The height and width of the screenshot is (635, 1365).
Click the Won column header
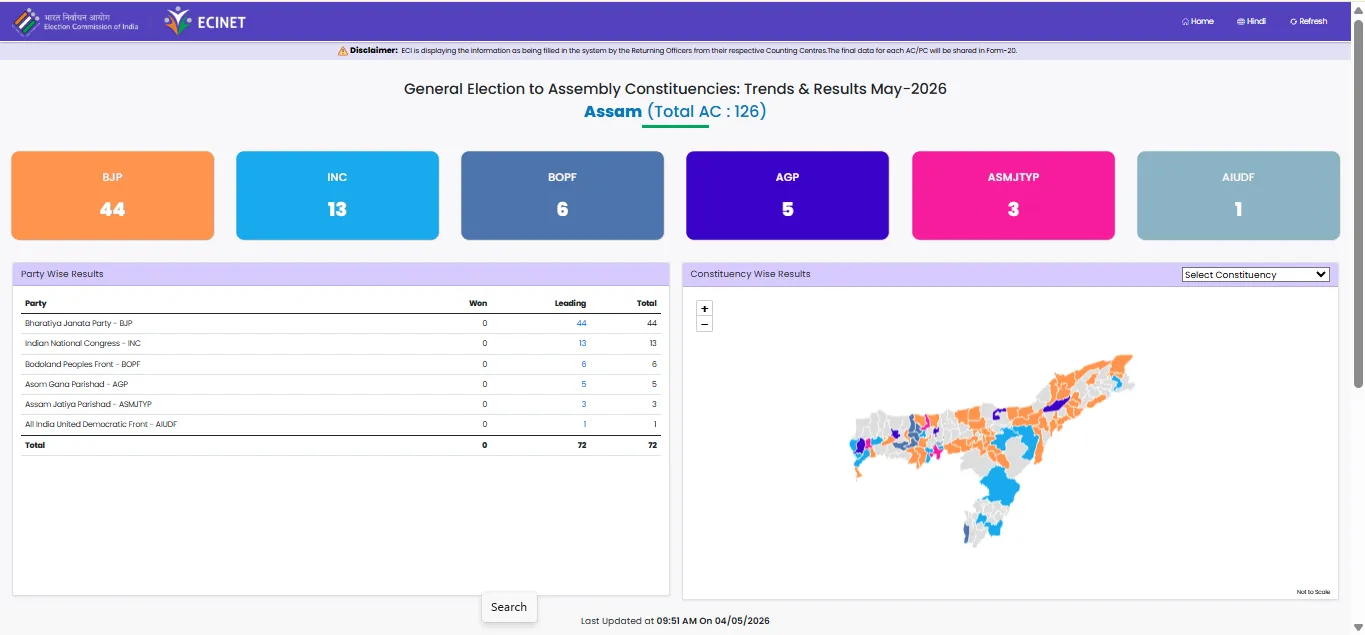(x=478, y=303)
